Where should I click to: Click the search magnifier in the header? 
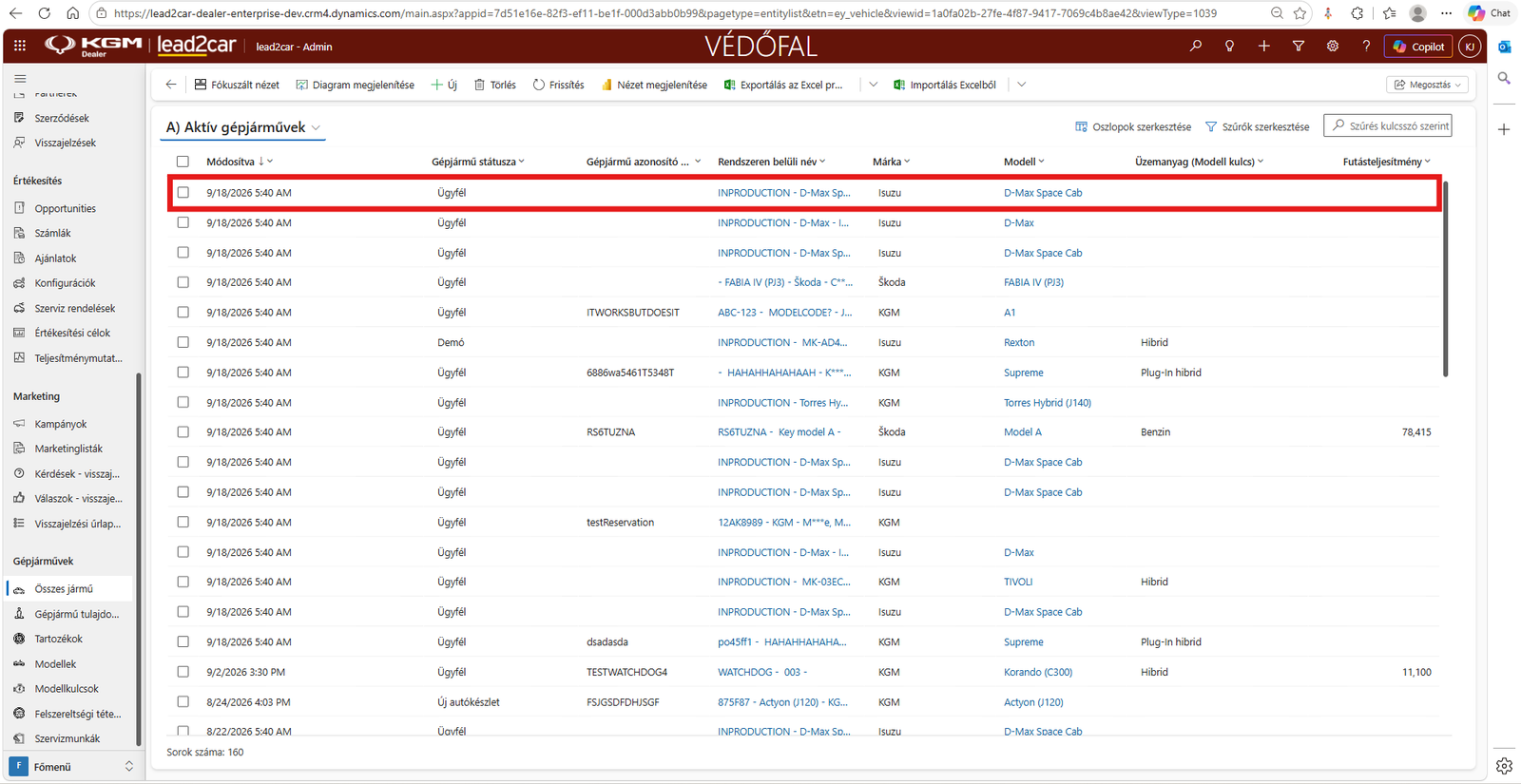[x=1196, y=46]
